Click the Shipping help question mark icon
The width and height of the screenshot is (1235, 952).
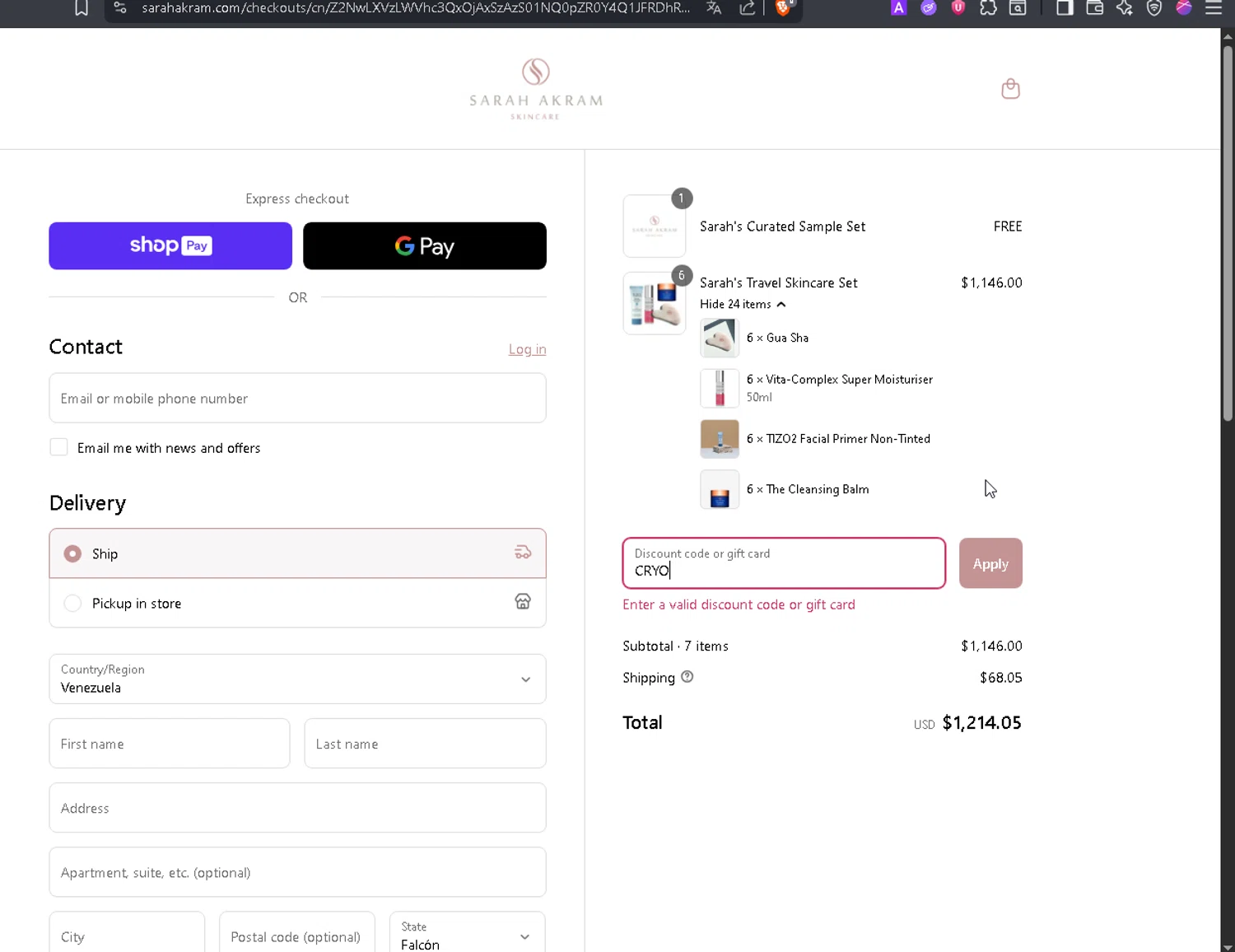(687, 677)
